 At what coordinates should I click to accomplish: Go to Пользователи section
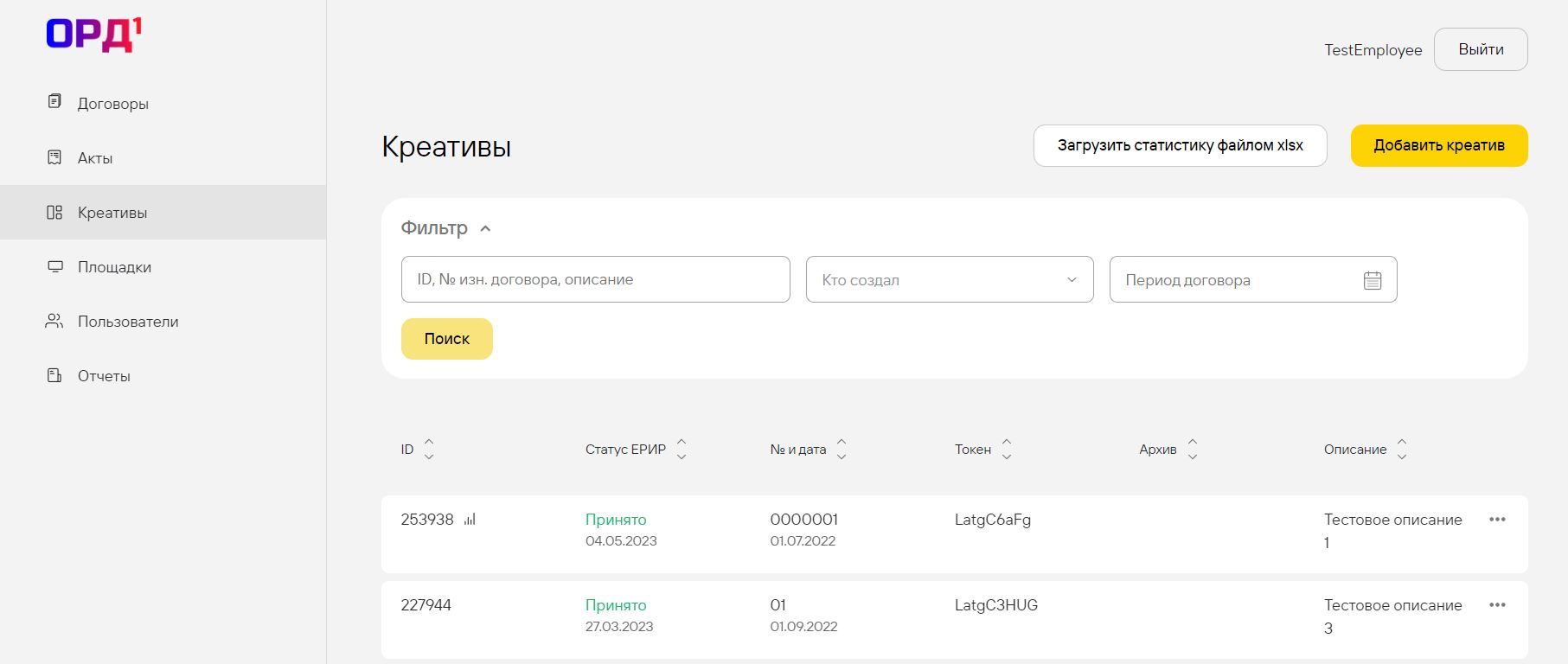tap(163, 321)
